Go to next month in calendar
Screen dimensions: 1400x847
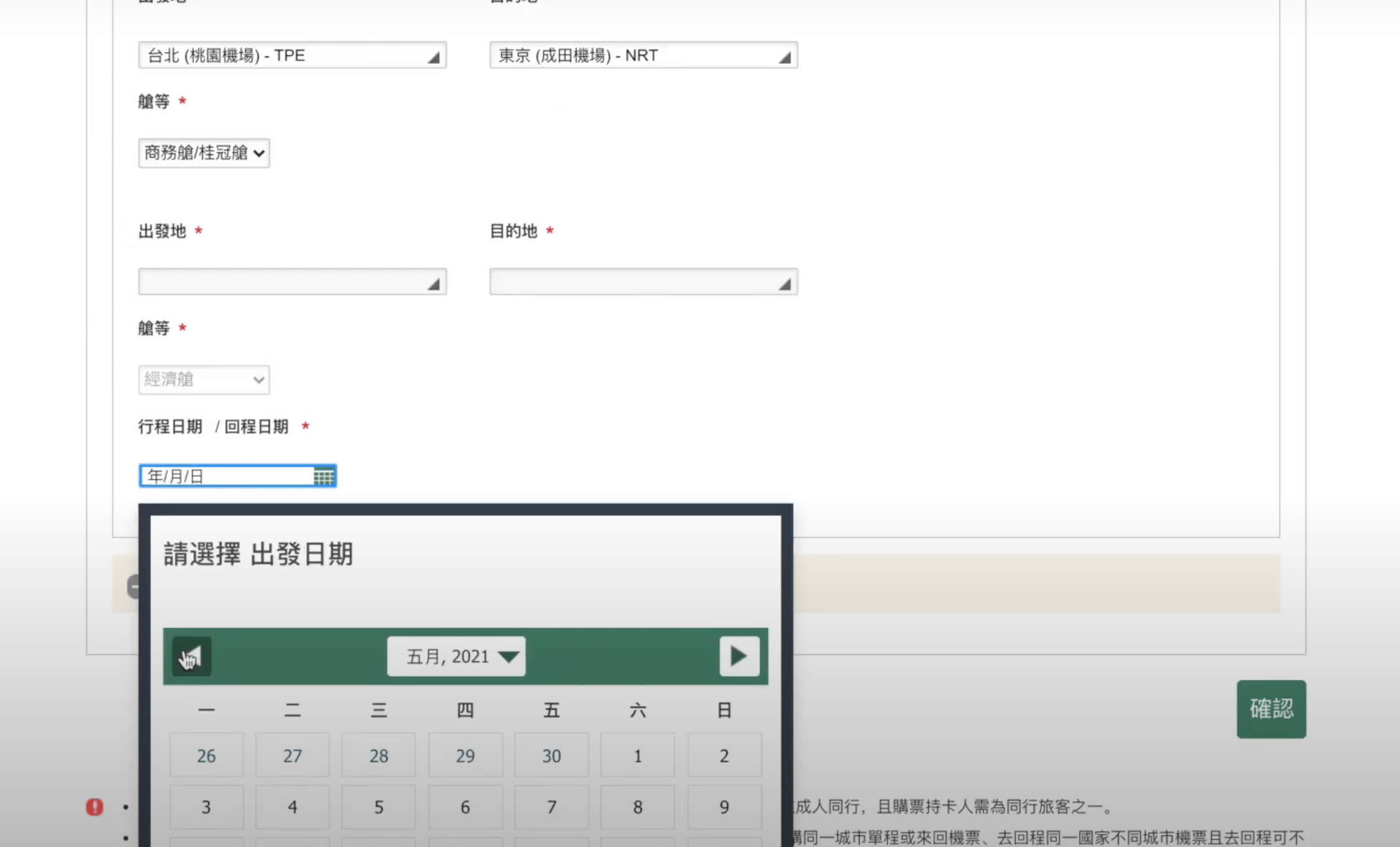tap(739, 656)
